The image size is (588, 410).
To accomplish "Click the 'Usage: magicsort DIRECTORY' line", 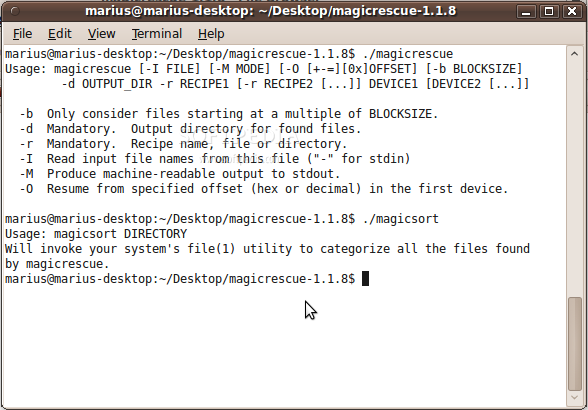I will click(96, 234).
